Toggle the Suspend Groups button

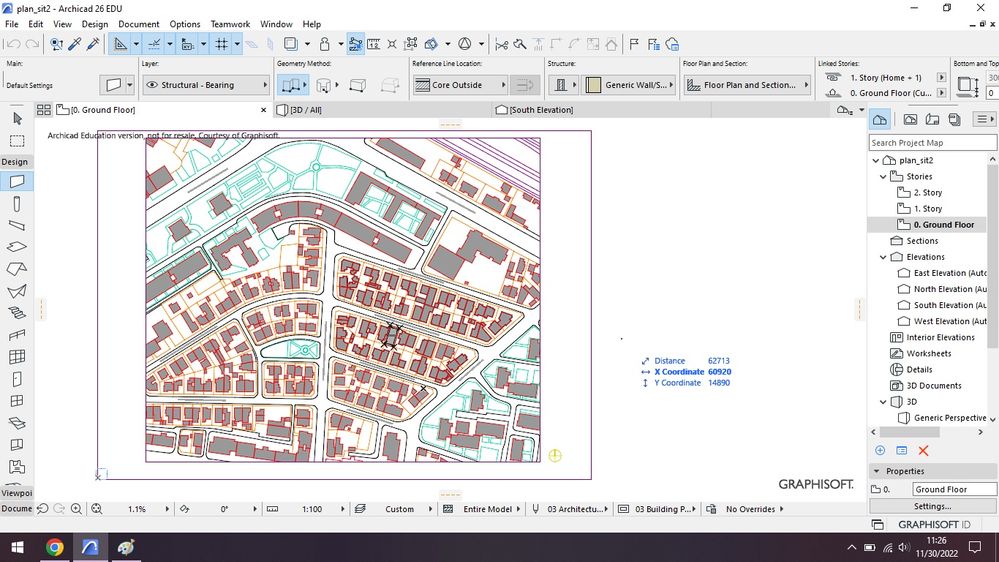coord(356,44)
